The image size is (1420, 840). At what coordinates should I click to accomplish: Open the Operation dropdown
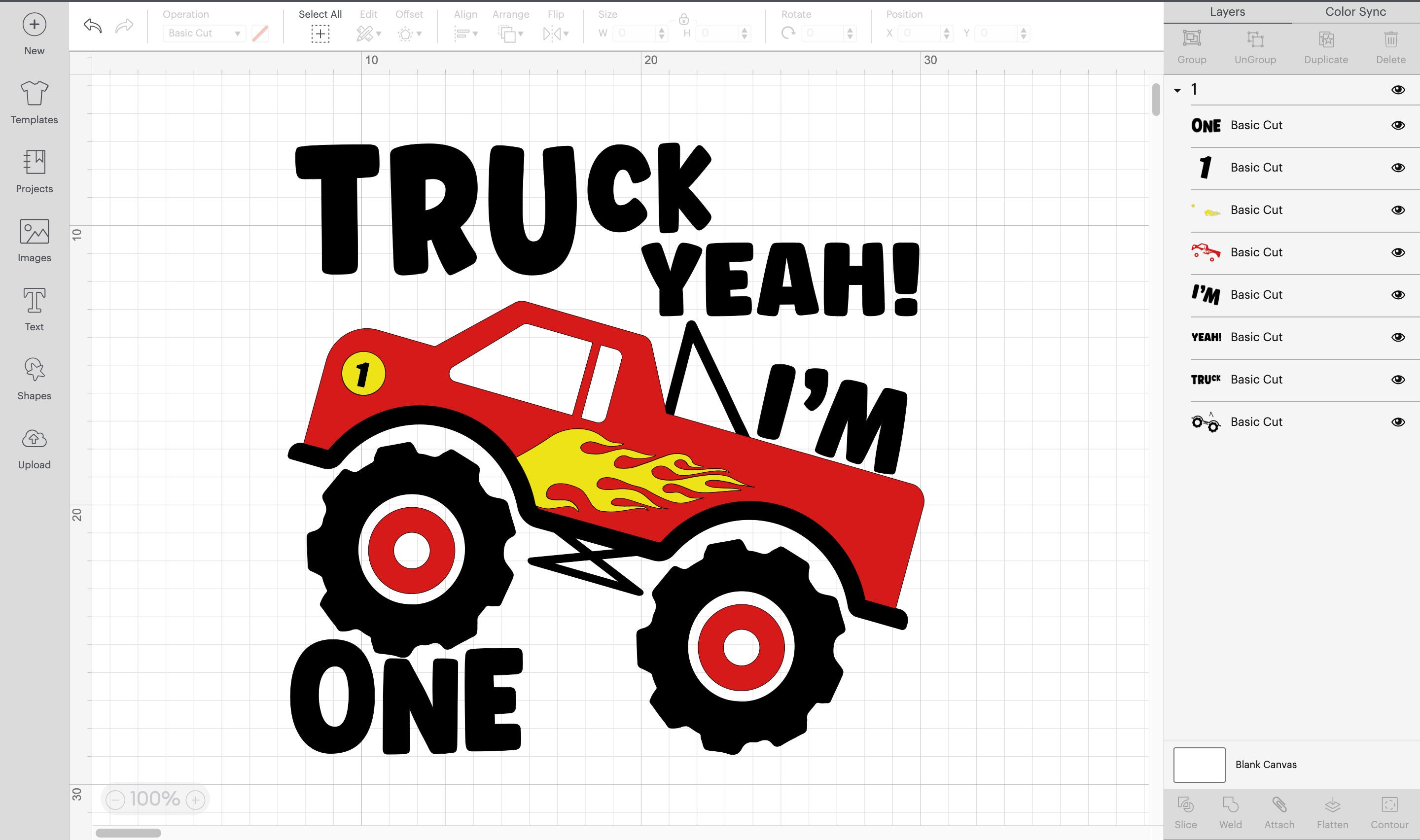[203, 34]
